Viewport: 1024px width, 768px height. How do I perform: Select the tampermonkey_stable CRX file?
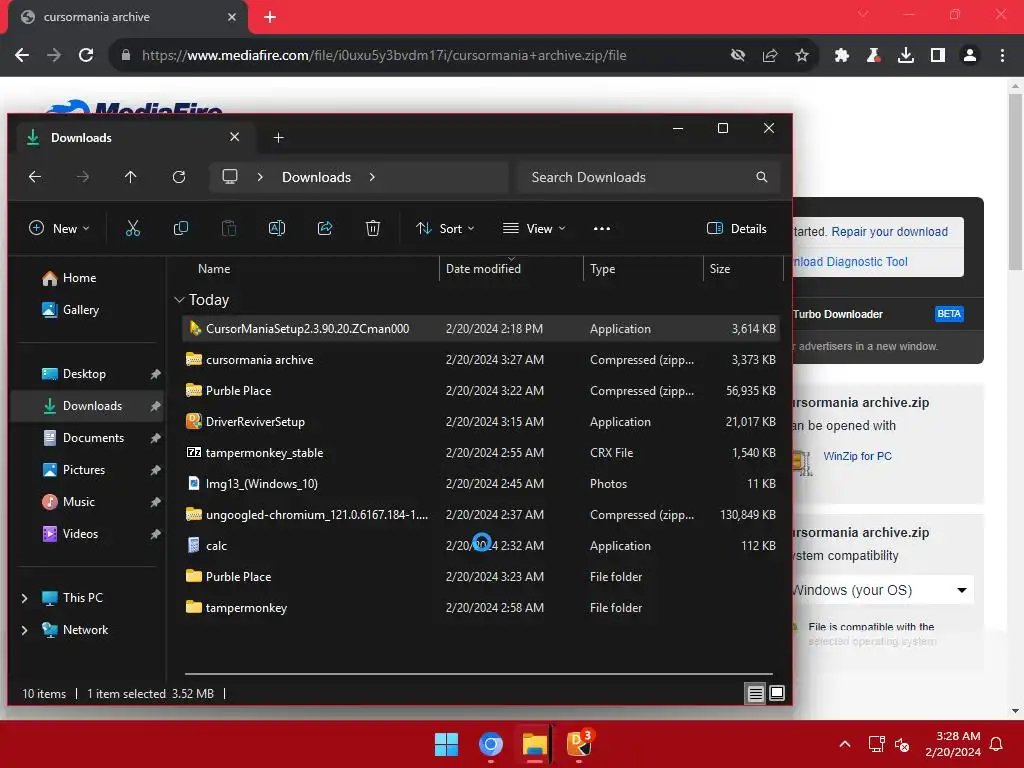point(481,453)
